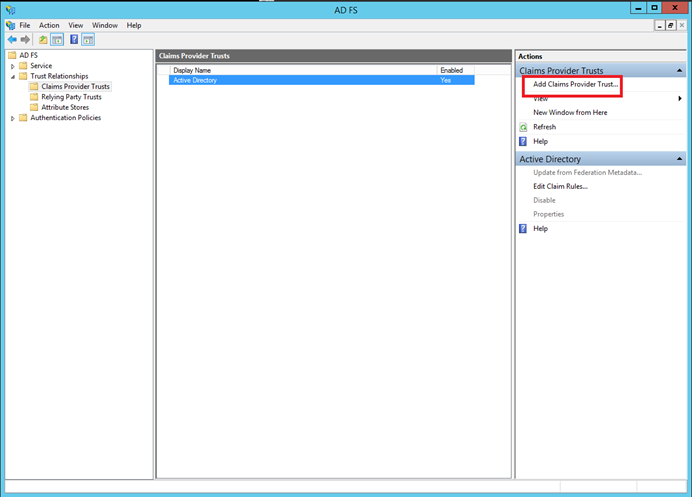Close the inner MDI child window
This screenshot has height=497, width=692.
[x=681, y=26]
